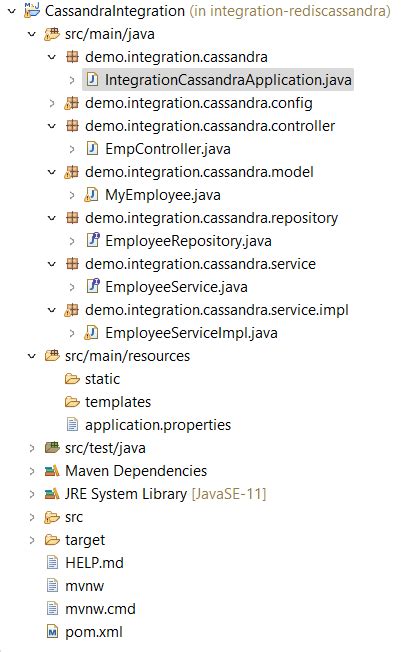Collapse the demo.integration.cassandra.service package
The image size is (410, 652).
(x=52, y=264)
